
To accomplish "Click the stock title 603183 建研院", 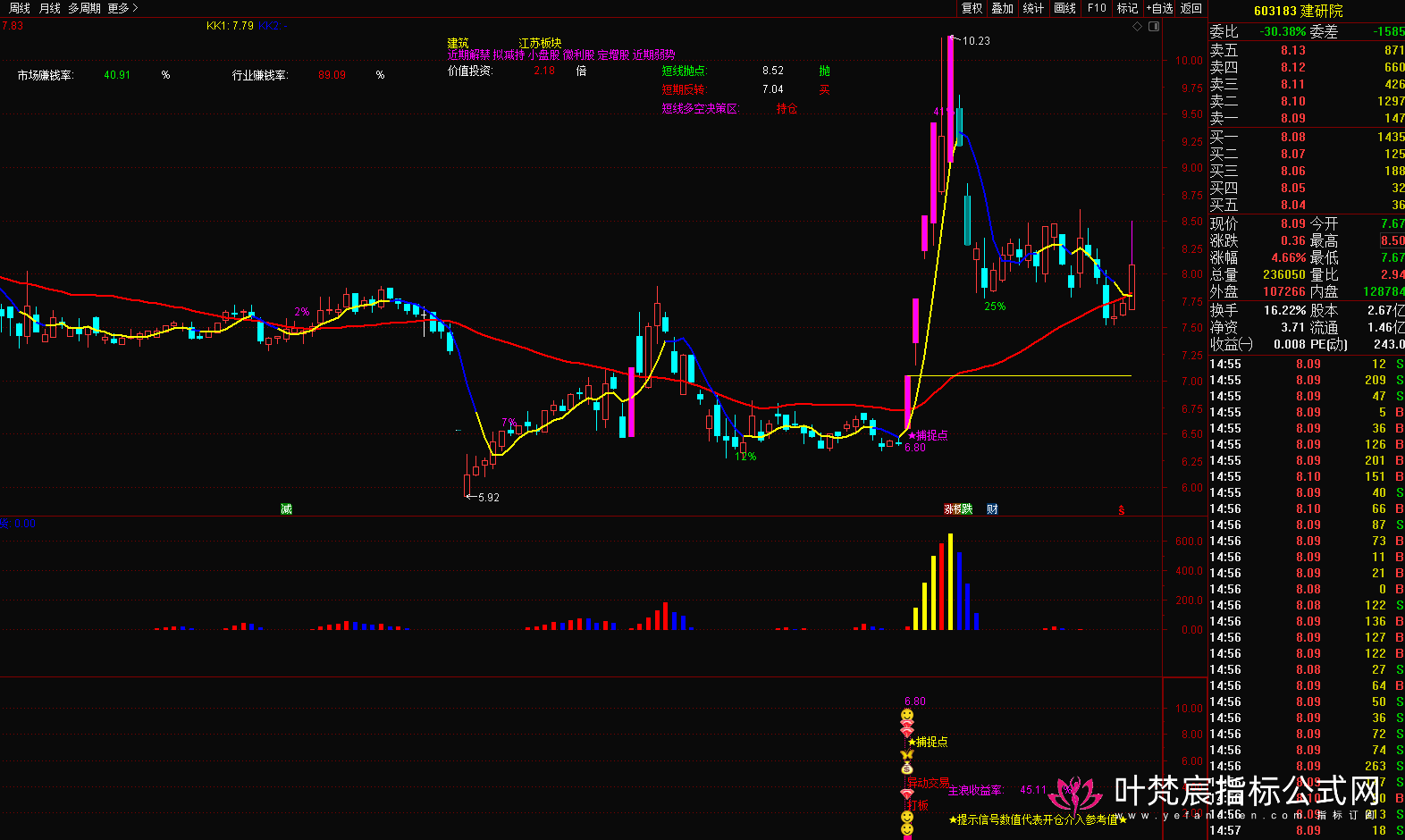I will (1298, 11).
